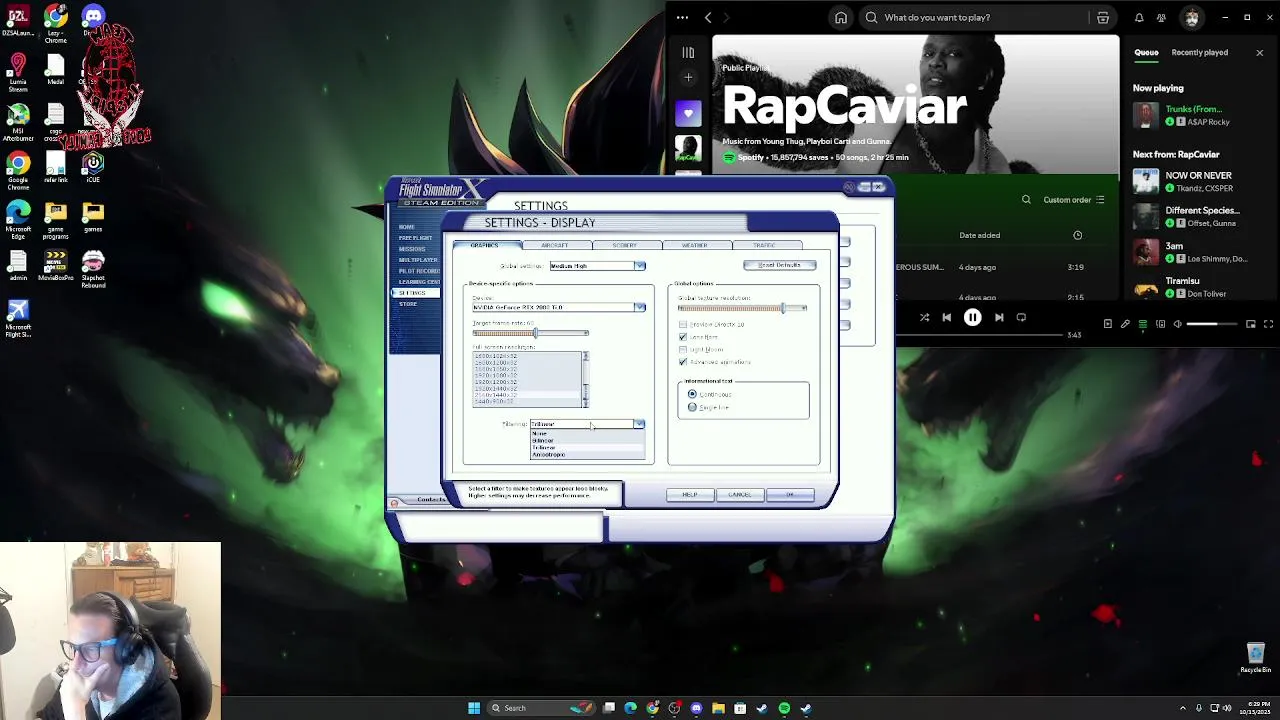Open Spotify profile avatar
The image size is (1280, 720).
point(1191,17)
